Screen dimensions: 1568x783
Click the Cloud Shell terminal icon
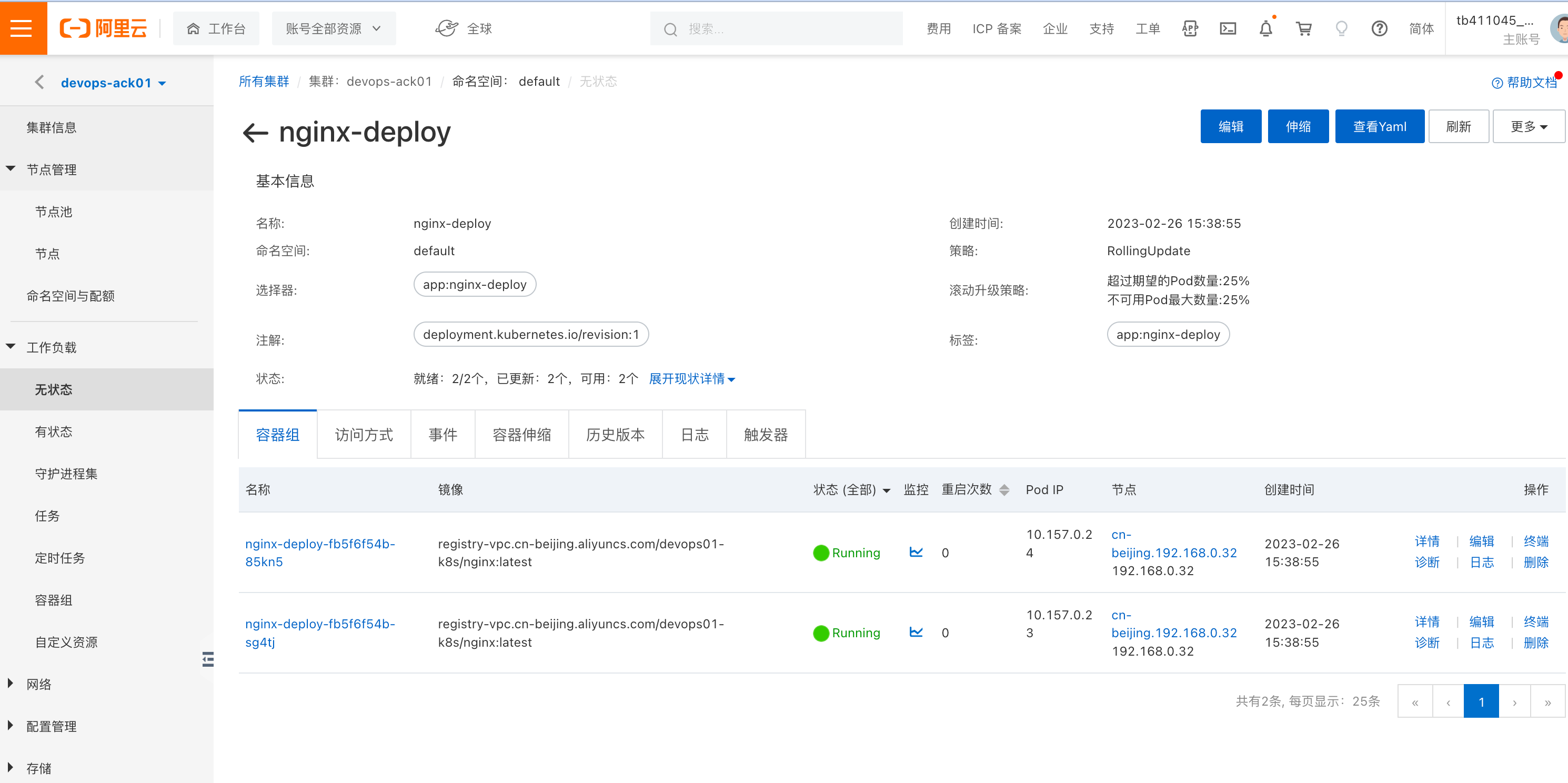point(1228,28)
